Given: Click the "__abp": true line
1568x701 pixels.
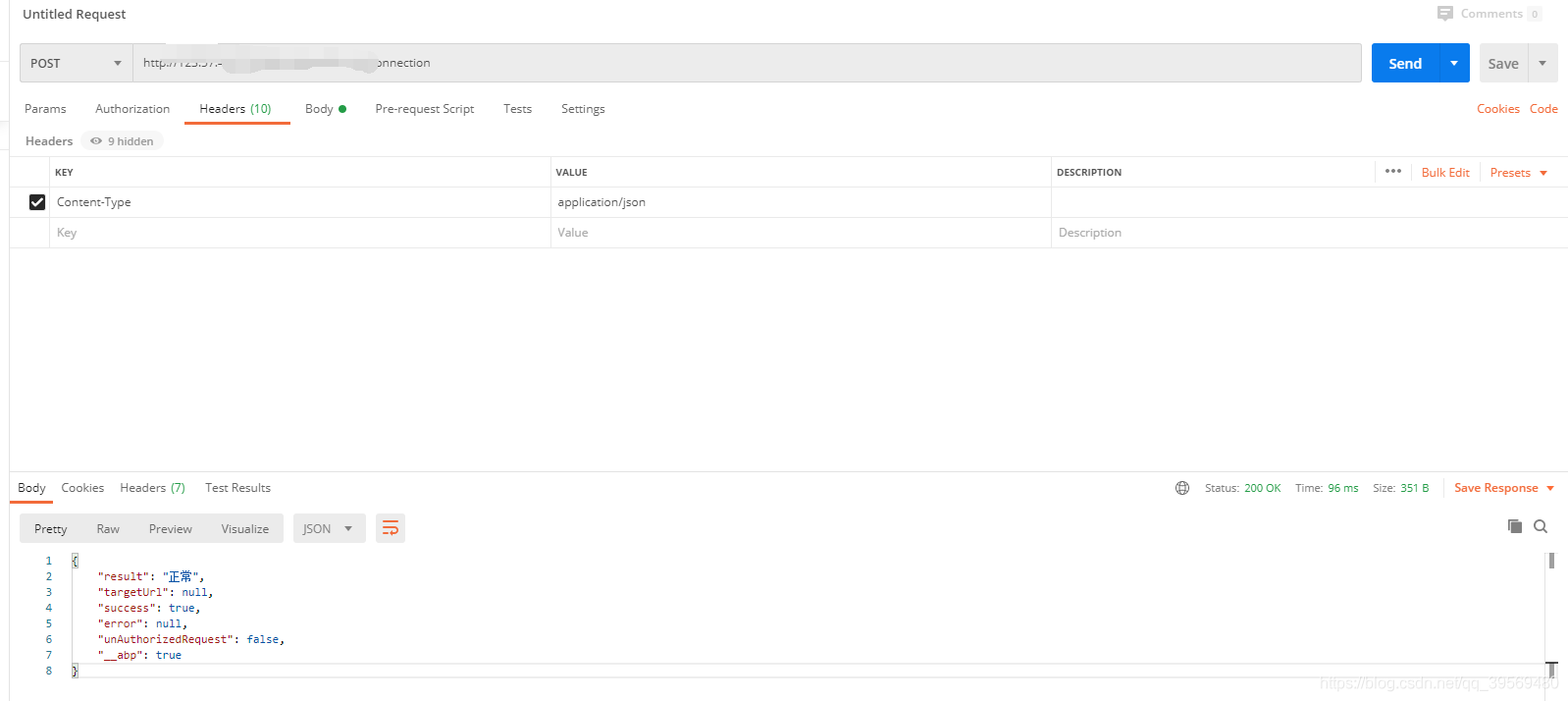Looking at the screenshot, I should click(x=139, y=655).
